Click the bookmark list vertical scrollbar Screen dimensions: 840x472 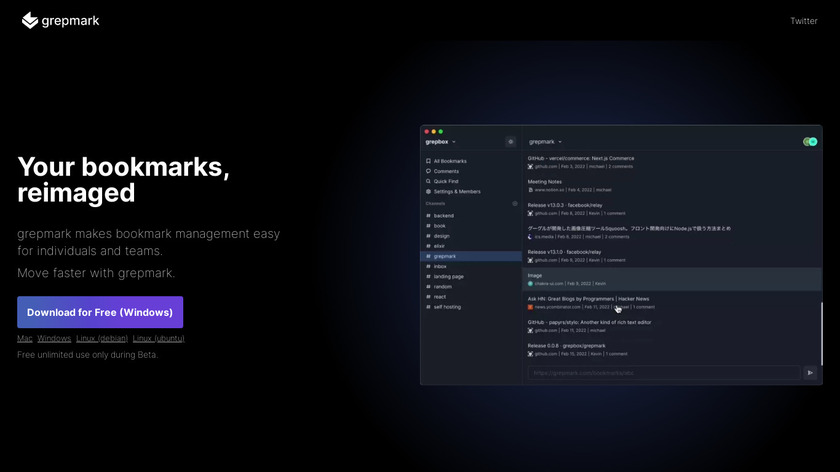tap(821, 333)
